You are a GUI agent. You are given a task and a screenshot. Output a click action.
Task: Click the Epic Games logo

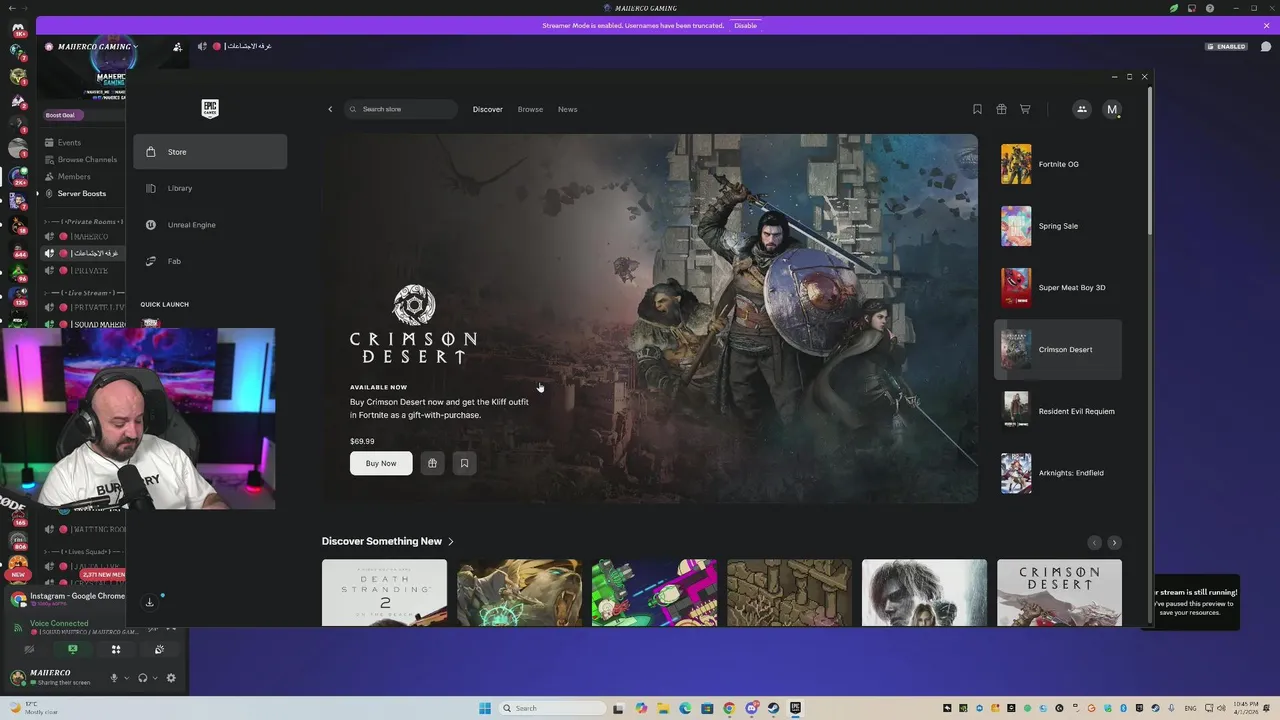210,108
